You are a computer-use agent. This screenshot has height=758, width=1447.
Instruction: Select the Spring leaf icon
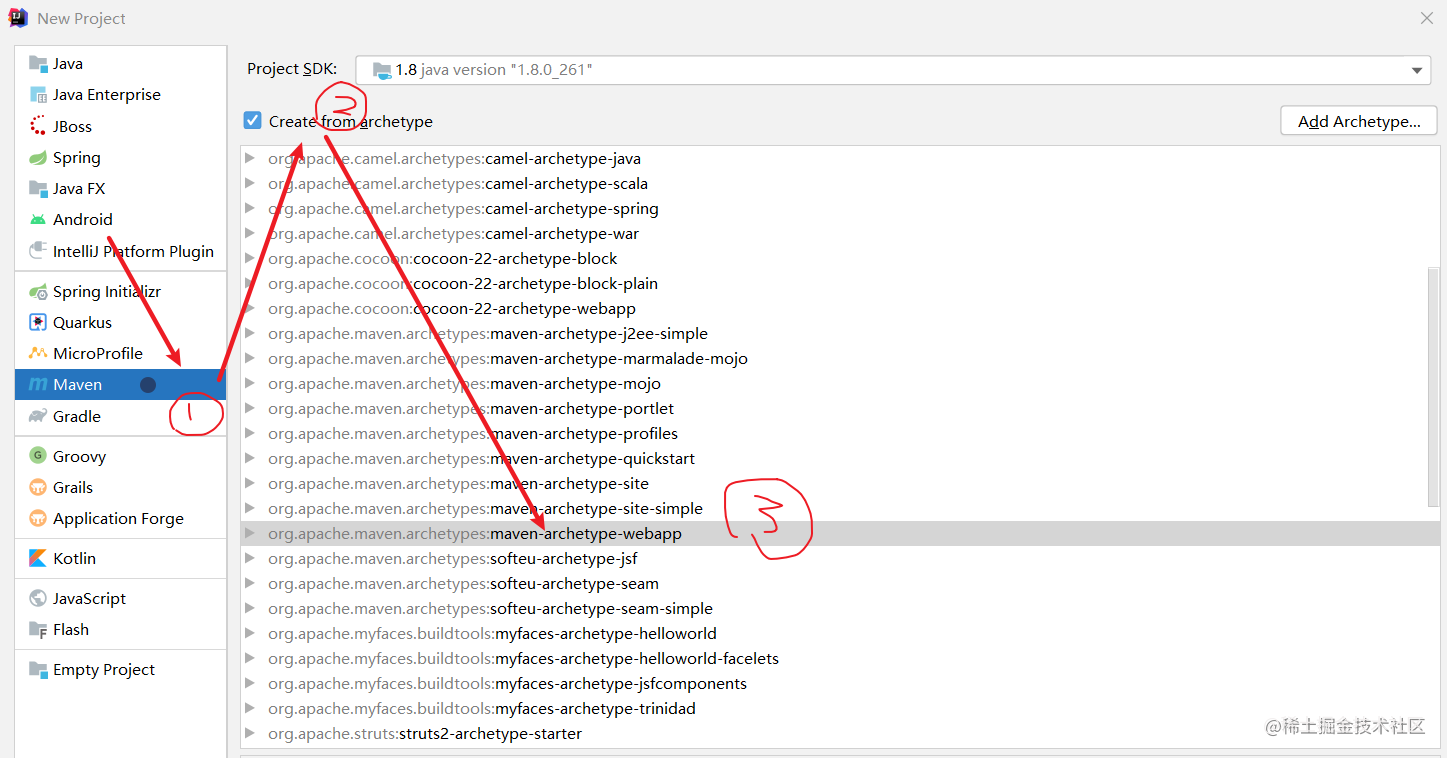38,158
